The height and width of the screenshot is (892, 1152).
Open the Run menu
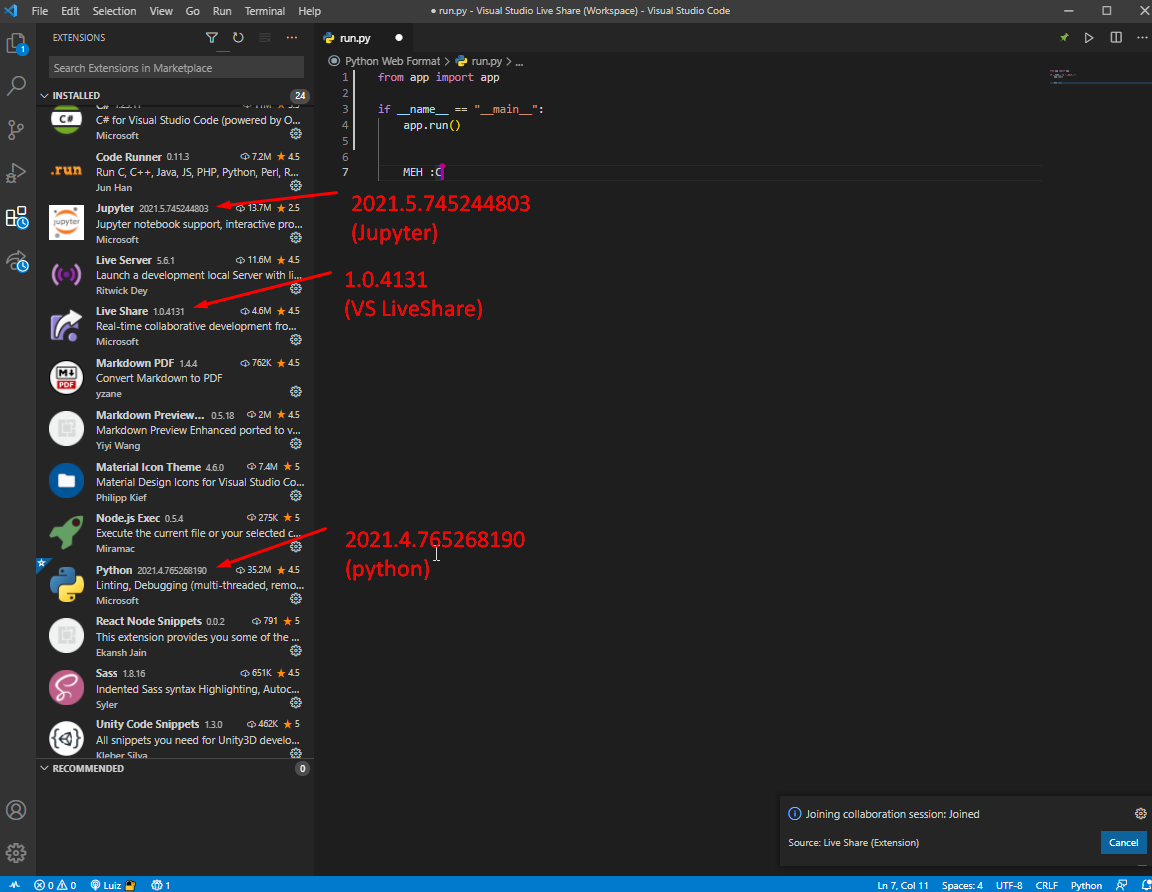pos(222,11)
